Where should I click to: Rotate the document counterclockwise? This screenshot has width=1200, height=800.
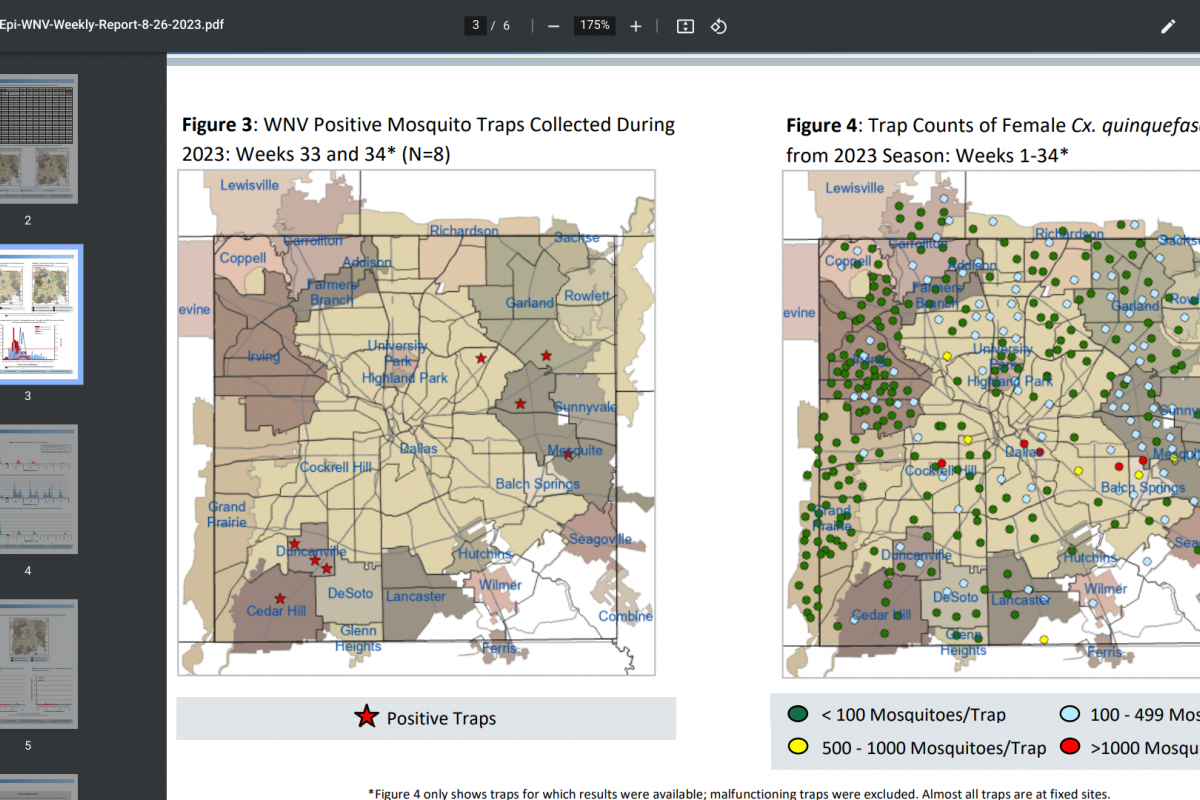tap(718, 26)
